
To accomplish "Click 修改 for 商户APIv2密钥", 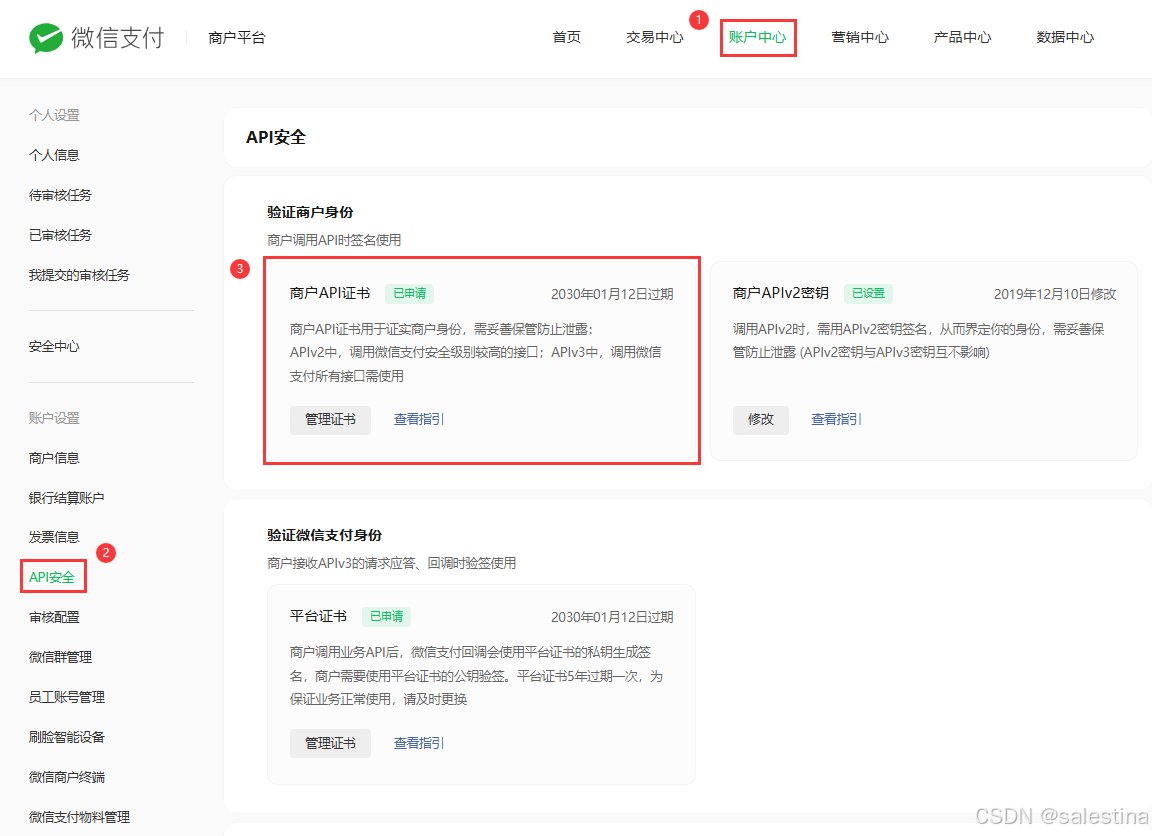I will (760, 419).
